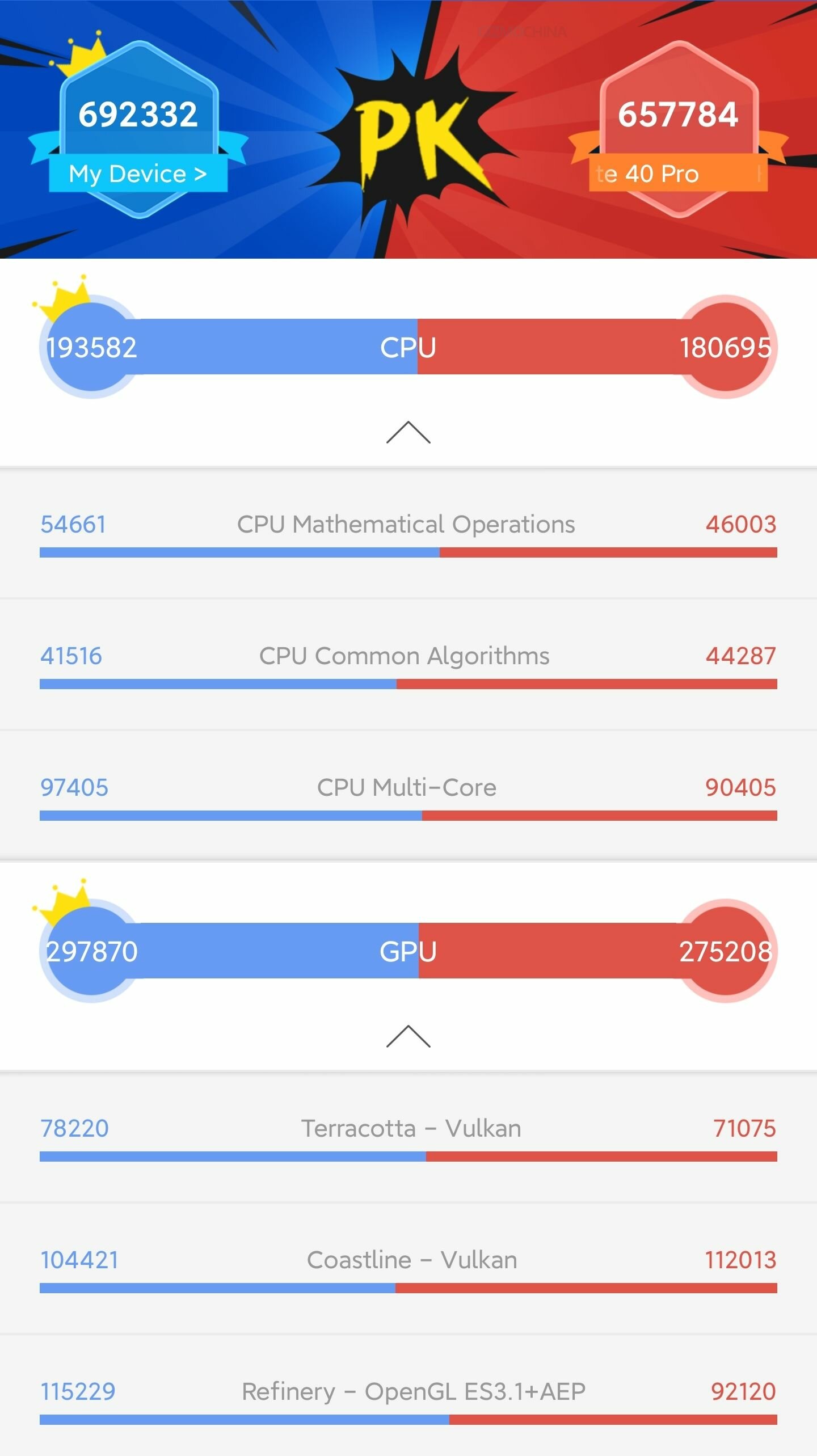Open the CPU Common Algorithms row
Viewport: 817px width, 1456px height.
tap(408, 665)
